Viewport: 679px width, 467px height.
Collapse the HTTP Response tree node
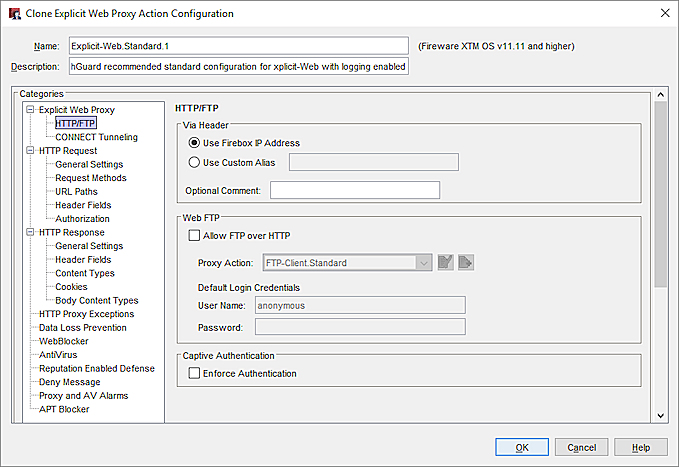tap(31, 233)
